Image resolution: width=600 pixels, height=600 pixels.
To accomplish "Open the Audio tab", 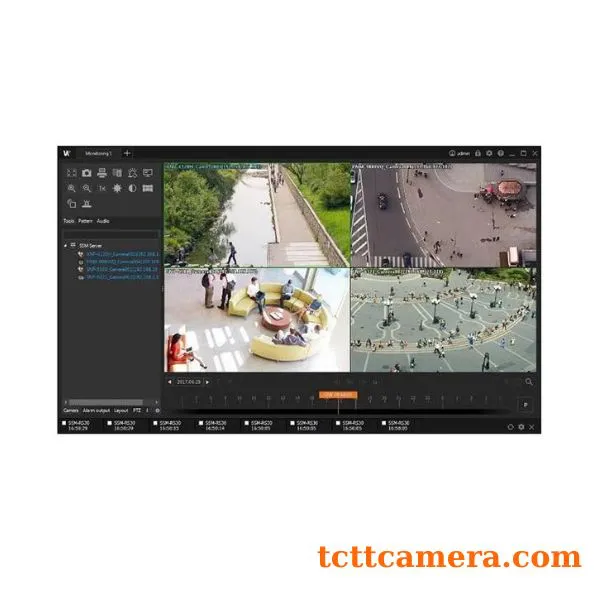I will [104, 220].
